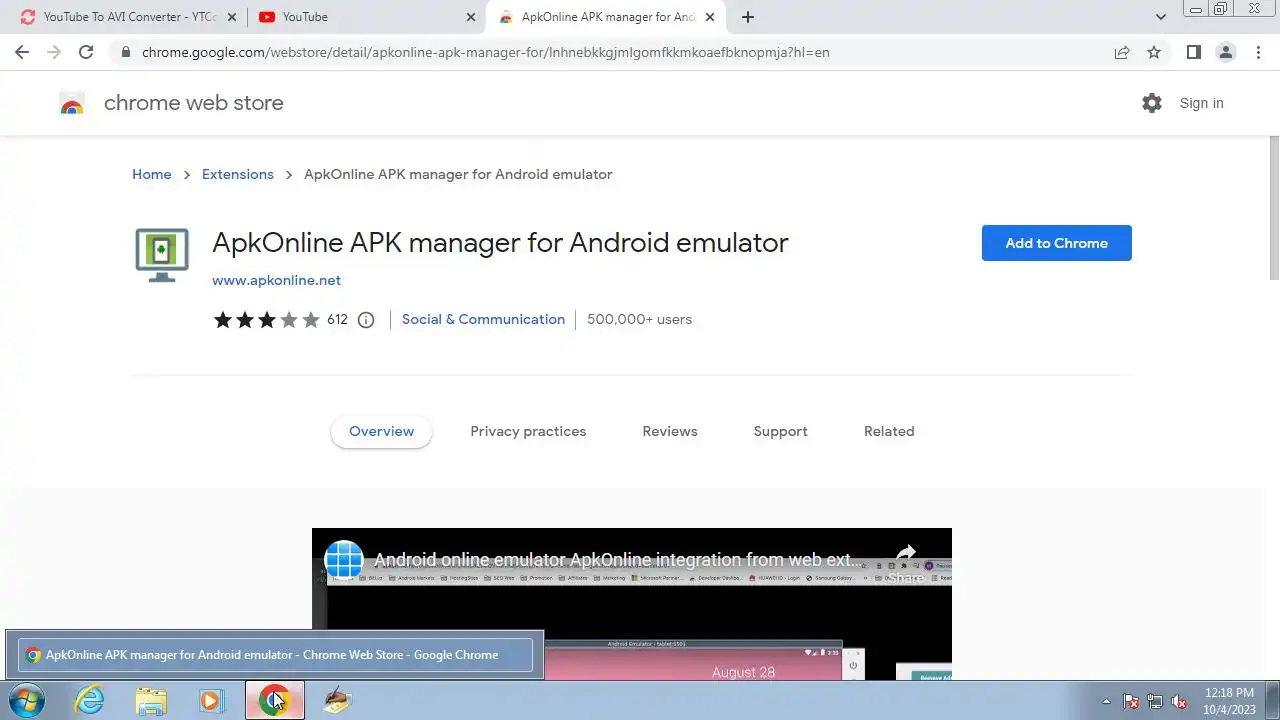
Task: Click the share page icon
Action: tap(1122, 52)
